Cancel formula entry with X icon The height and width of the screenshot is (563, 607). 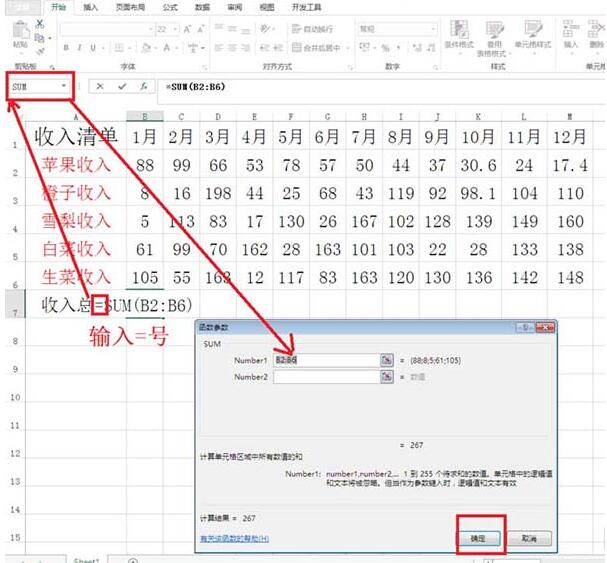(x=100, y=86)
